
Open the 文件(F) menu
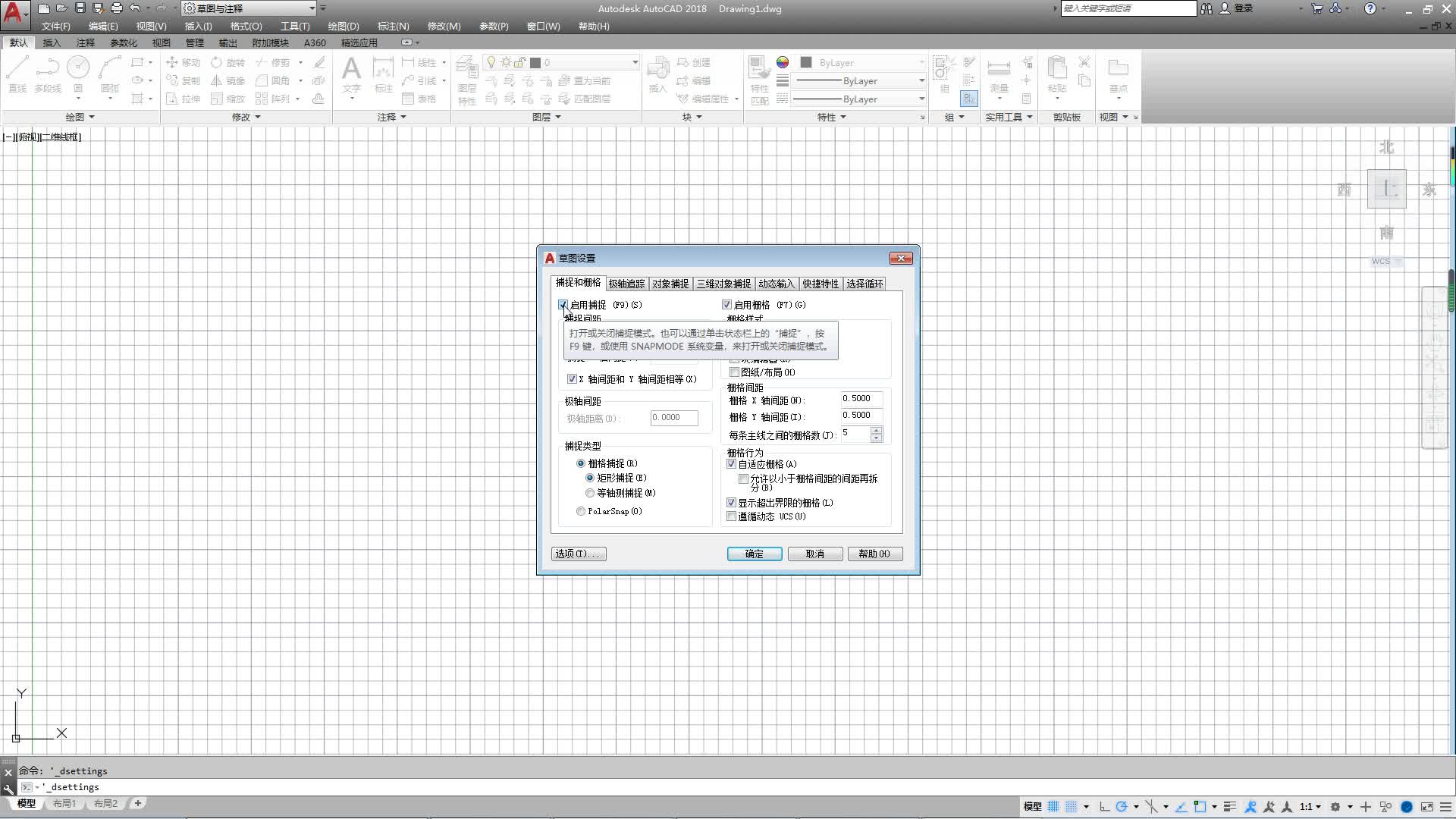point(55,26)
